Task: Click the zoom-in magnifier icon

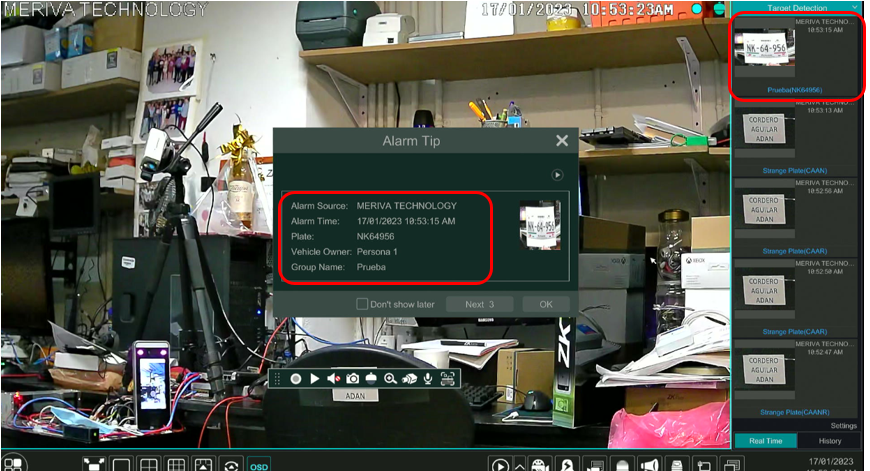Action: [390, 379]
